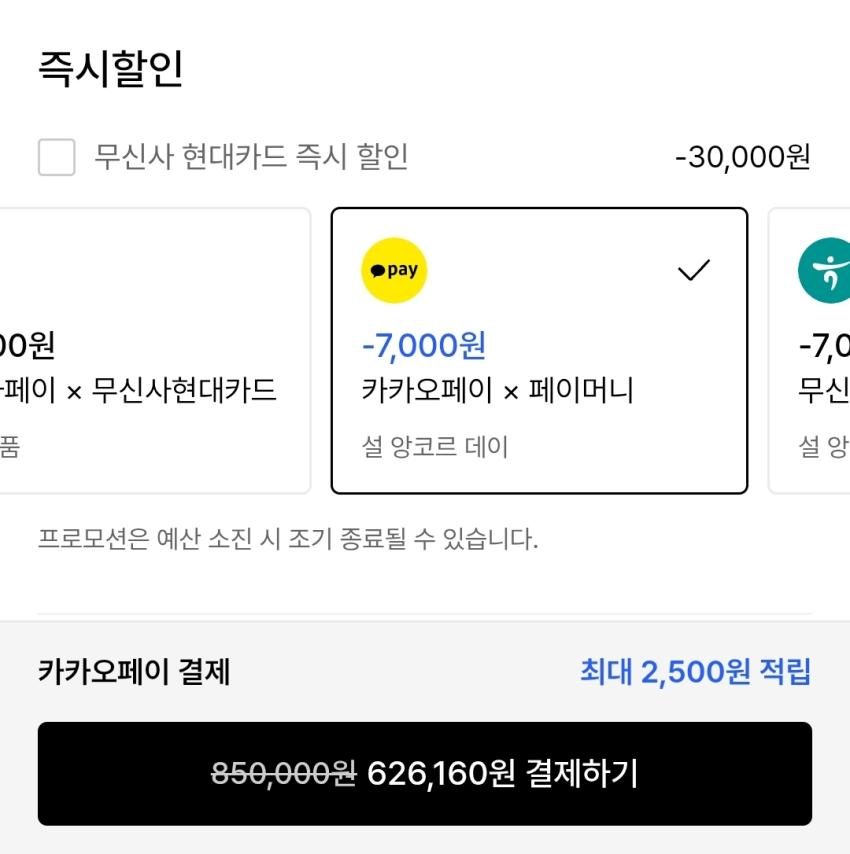The height and width of the screenshot is (854, 850).
Task: Click the 무신사 현대카드 즉시 할인 label text
Action: 251,157
